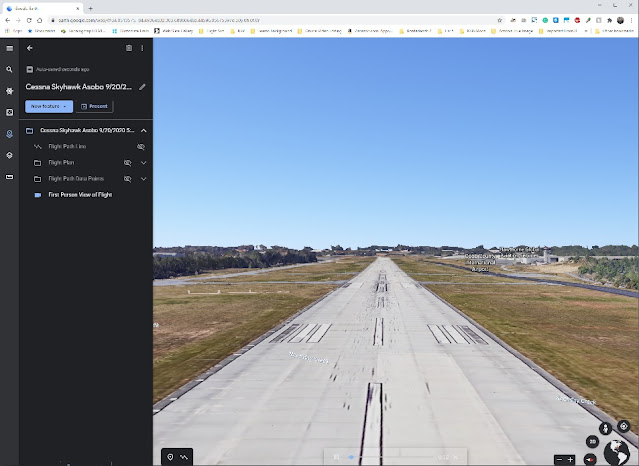Open a new browser tab
Screen dimensions: 639x466
click(90, 8)
